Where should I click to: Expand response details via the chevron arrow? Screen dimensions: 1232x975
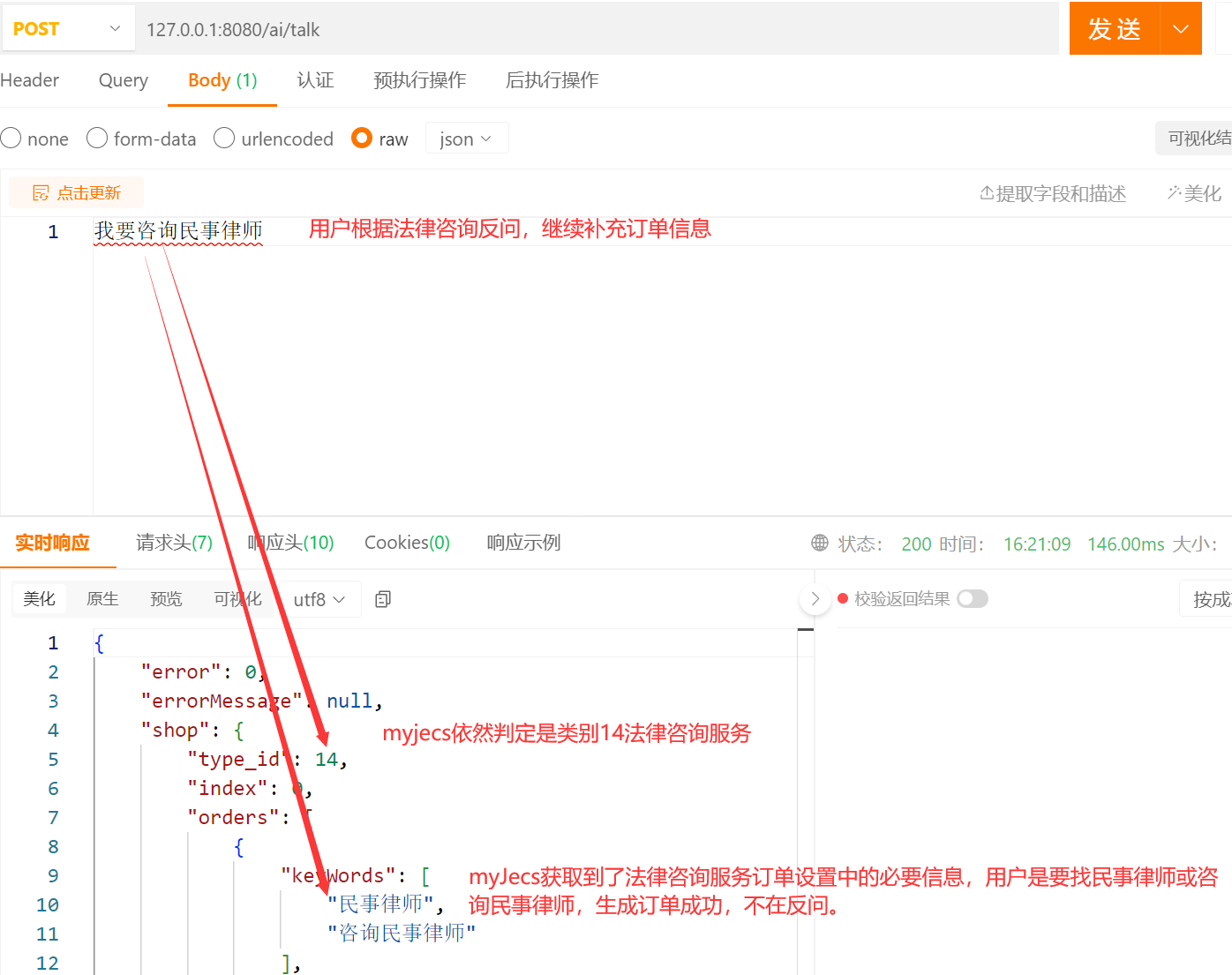click(x=814, y=598)
